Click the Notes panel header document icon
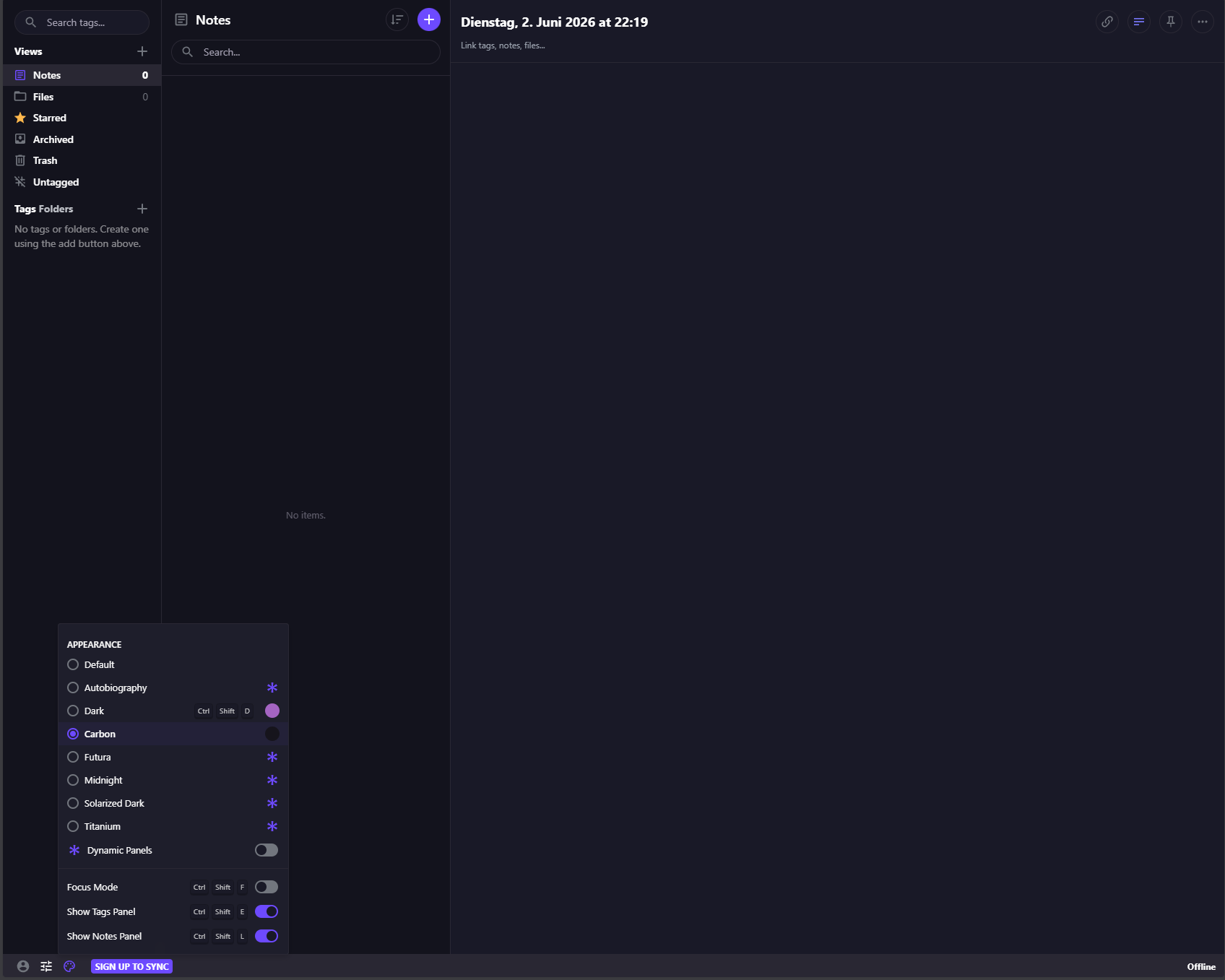 tap(181, 19)
